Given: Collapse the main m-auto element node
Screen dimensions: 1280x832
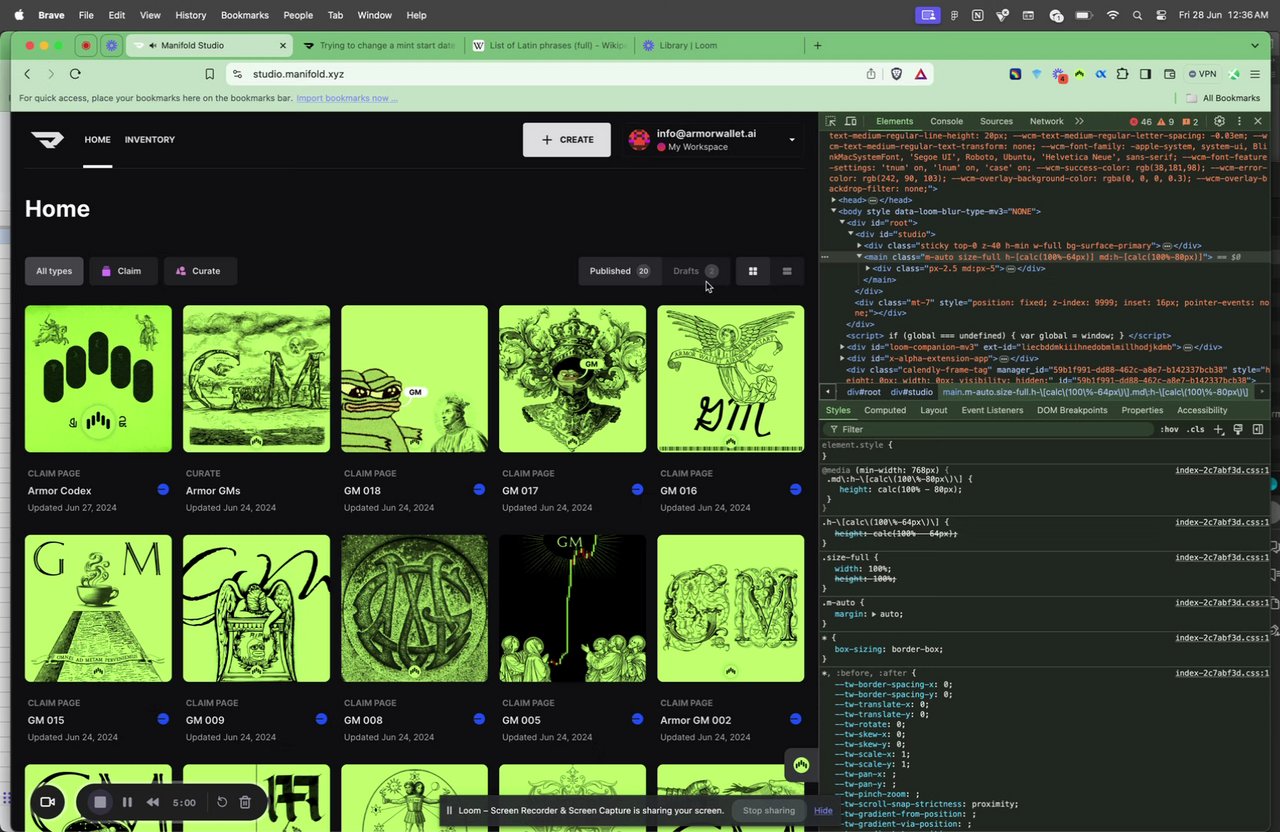Looking at the screenshot, I should pyautogui.click(x=860, y=257).
